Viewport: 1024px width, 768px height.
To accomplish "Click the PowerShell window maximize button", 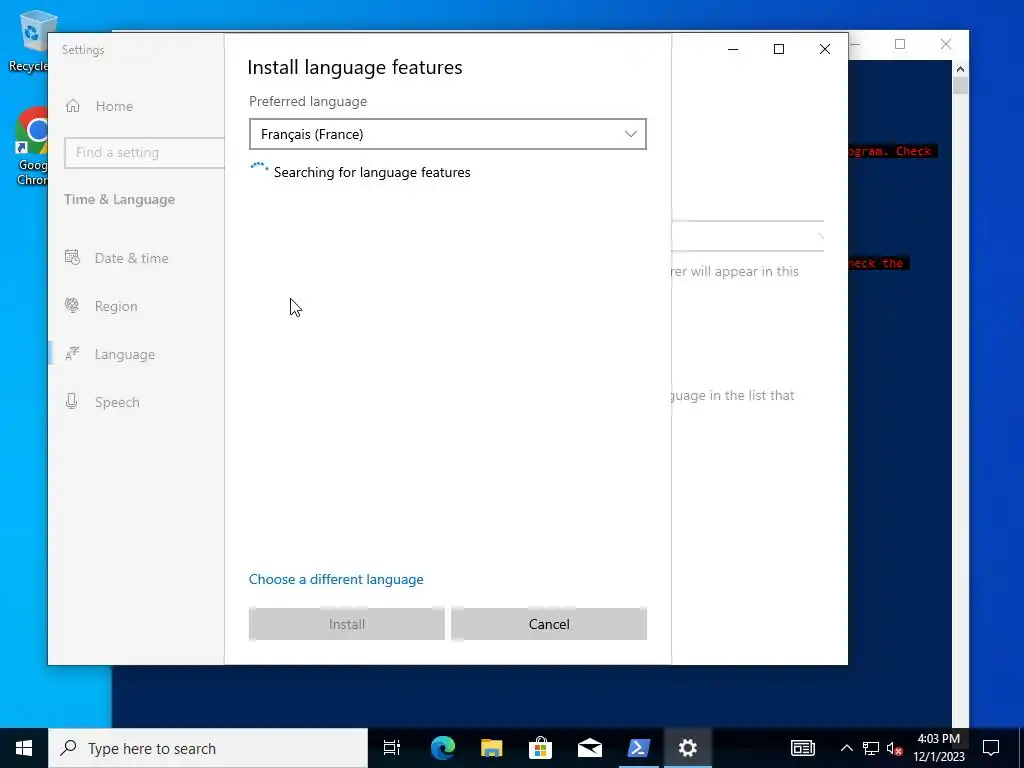I will click(900, 44).
